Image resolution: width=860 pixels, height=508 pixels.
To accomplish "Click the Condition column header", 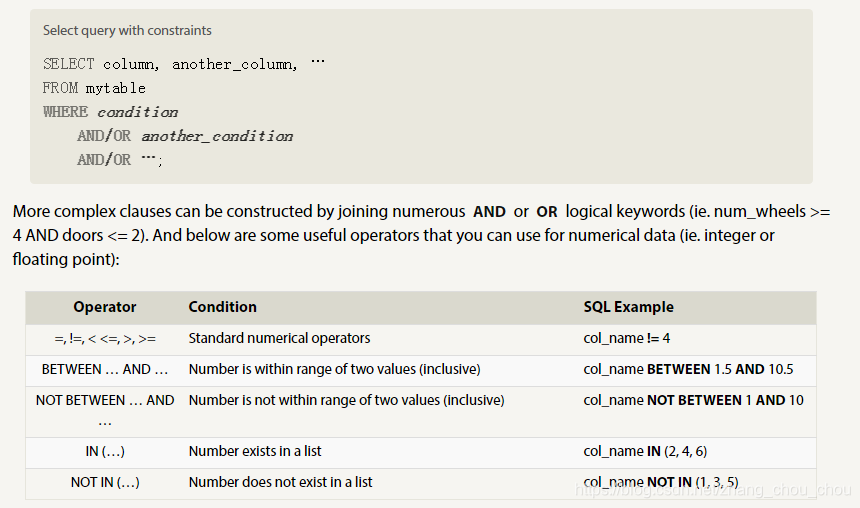I will pyautogui.click(x=223, y=307).
